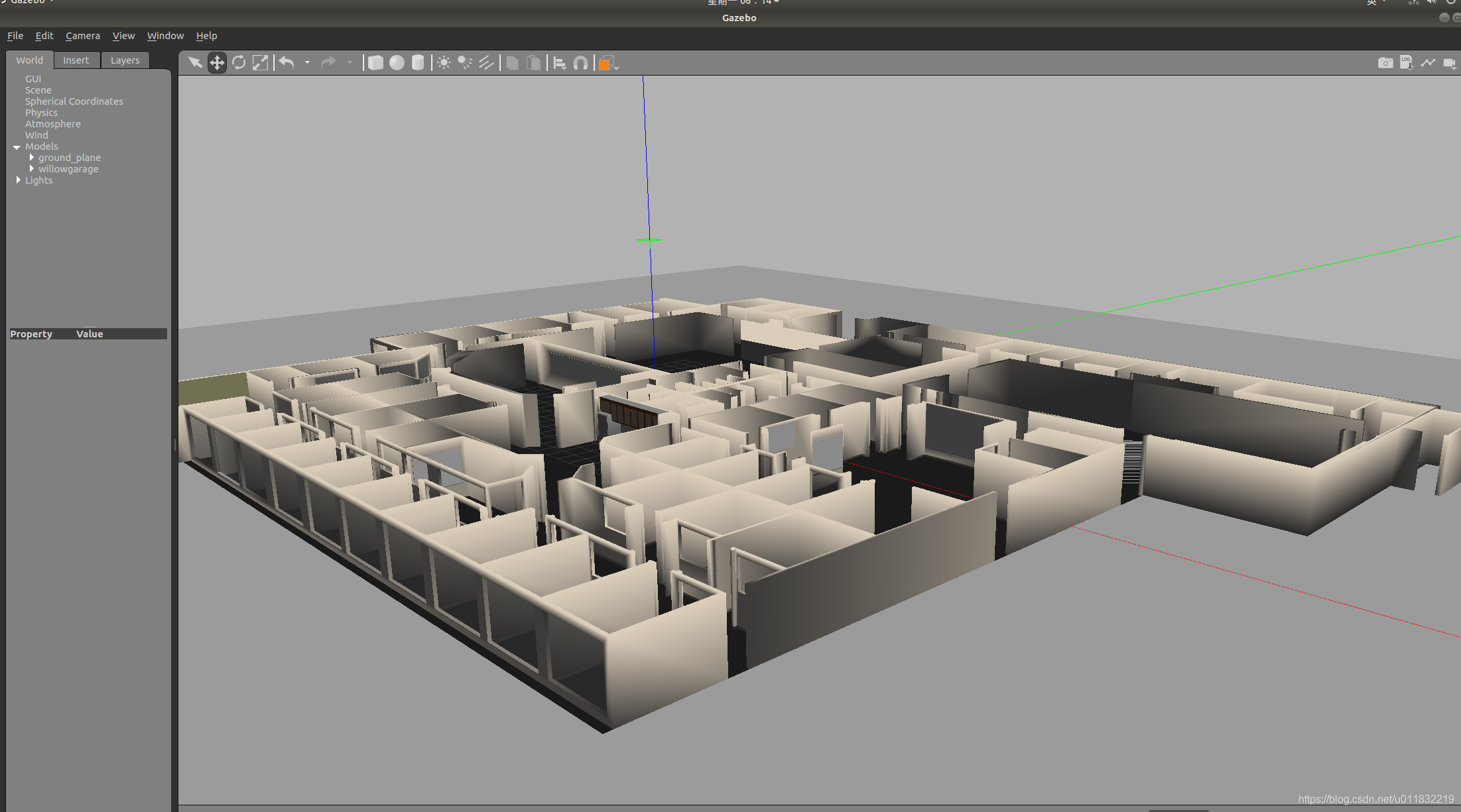1461x812 pixels.
Task: Select Scene in the world tree
Action: (38, 90)
